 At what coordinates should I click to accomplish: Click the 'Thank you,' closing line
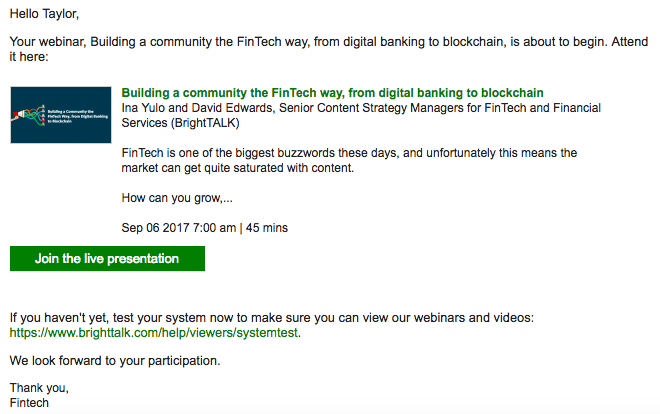point(39,387)
